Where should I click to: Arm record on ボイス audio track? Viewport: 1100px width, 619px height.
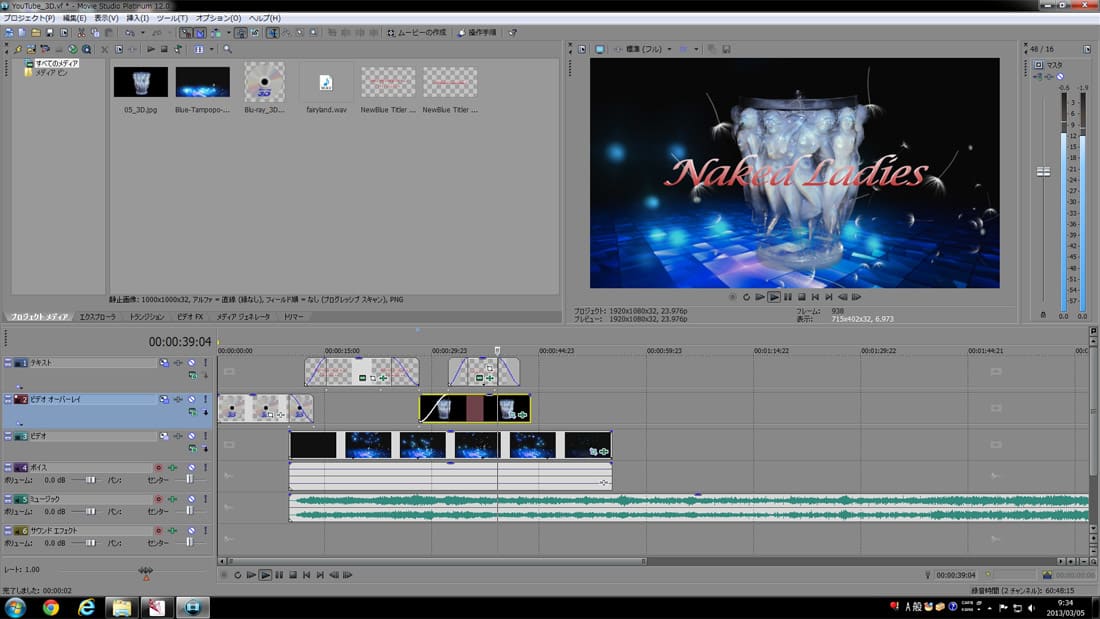(x=158, y=468)
